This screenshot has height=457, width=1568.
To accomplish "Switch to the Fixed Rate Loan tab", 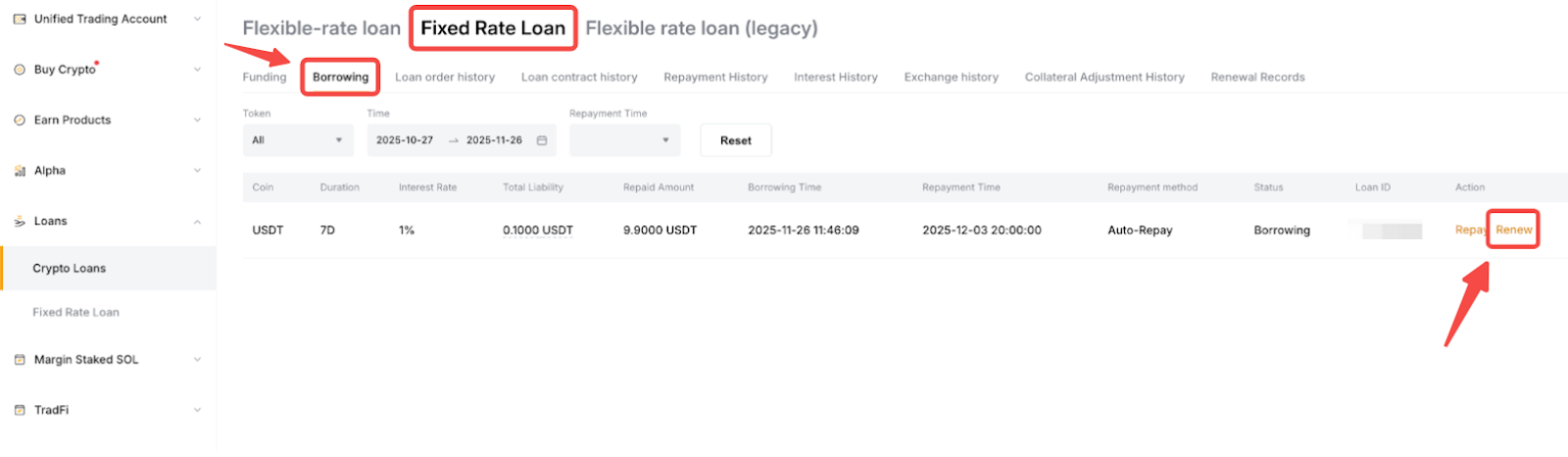I will (x=493, y=28).
